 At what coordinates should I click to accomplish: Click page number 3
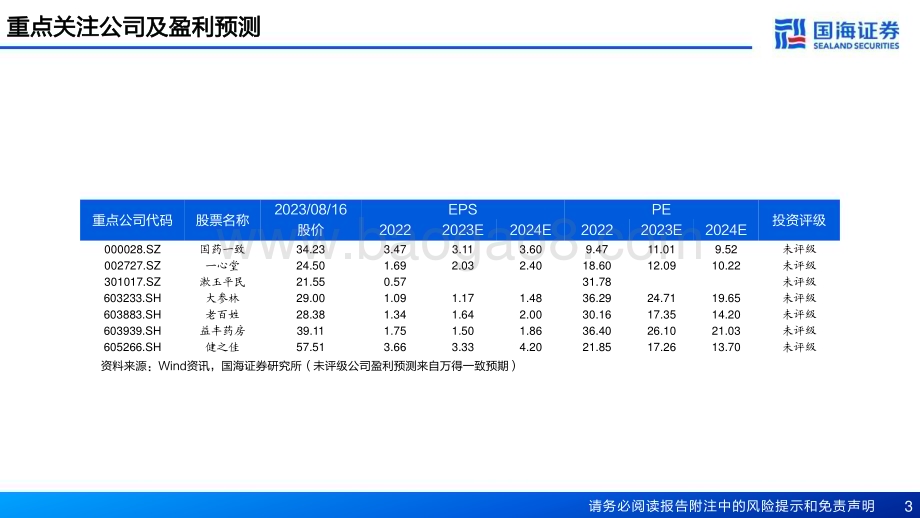point(908,506)
